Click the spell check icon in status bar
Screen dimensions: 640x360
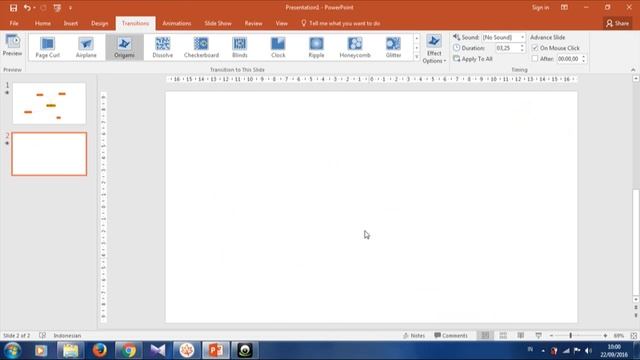[42, 336]
